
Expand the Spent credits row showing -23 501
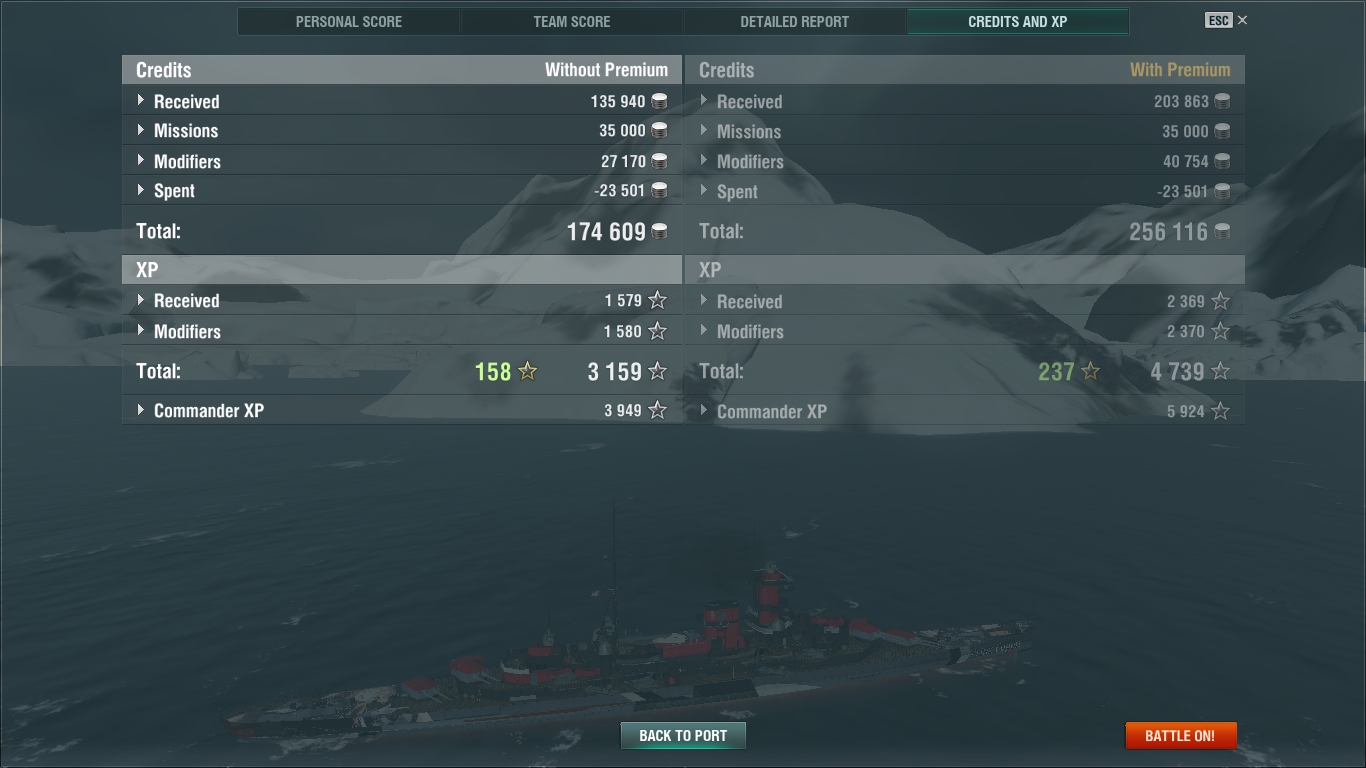coord(402,190)
